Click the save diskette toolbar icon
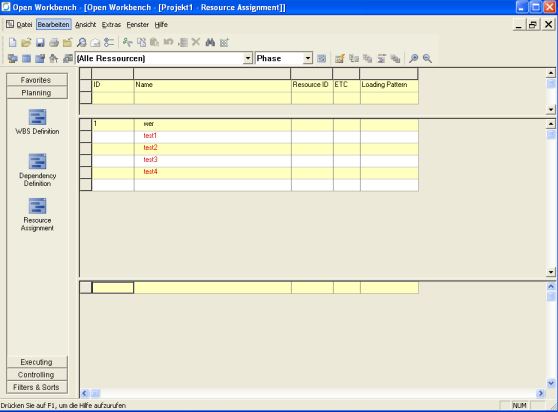This screenshot has height=412, width=558. pyautogui.click(x=40, y=43)
